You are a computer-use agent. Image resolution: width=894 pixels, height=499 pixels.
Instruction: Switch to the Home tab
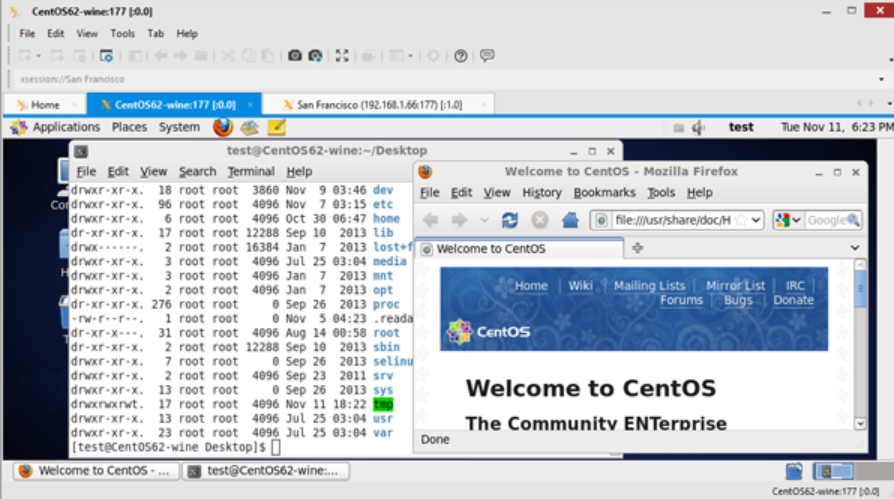tap(45, 105)
